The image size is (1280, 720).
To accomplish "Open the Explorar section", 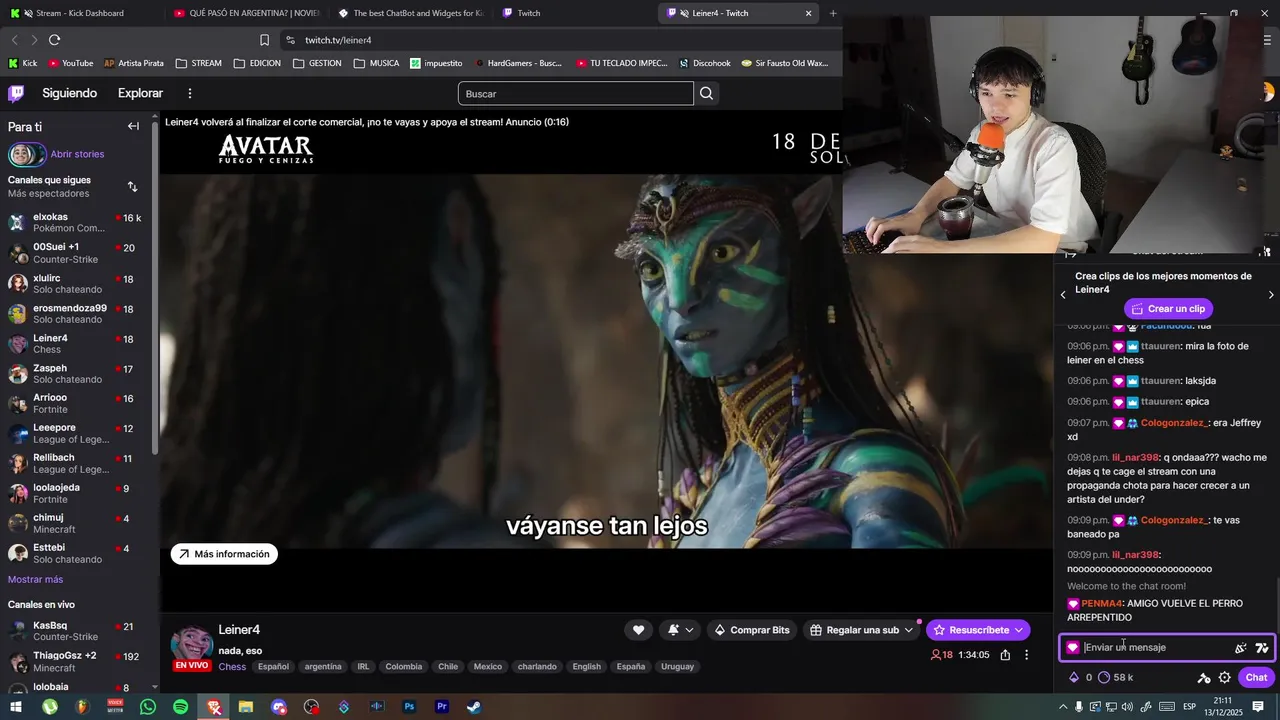I will (x=140, y=93).
